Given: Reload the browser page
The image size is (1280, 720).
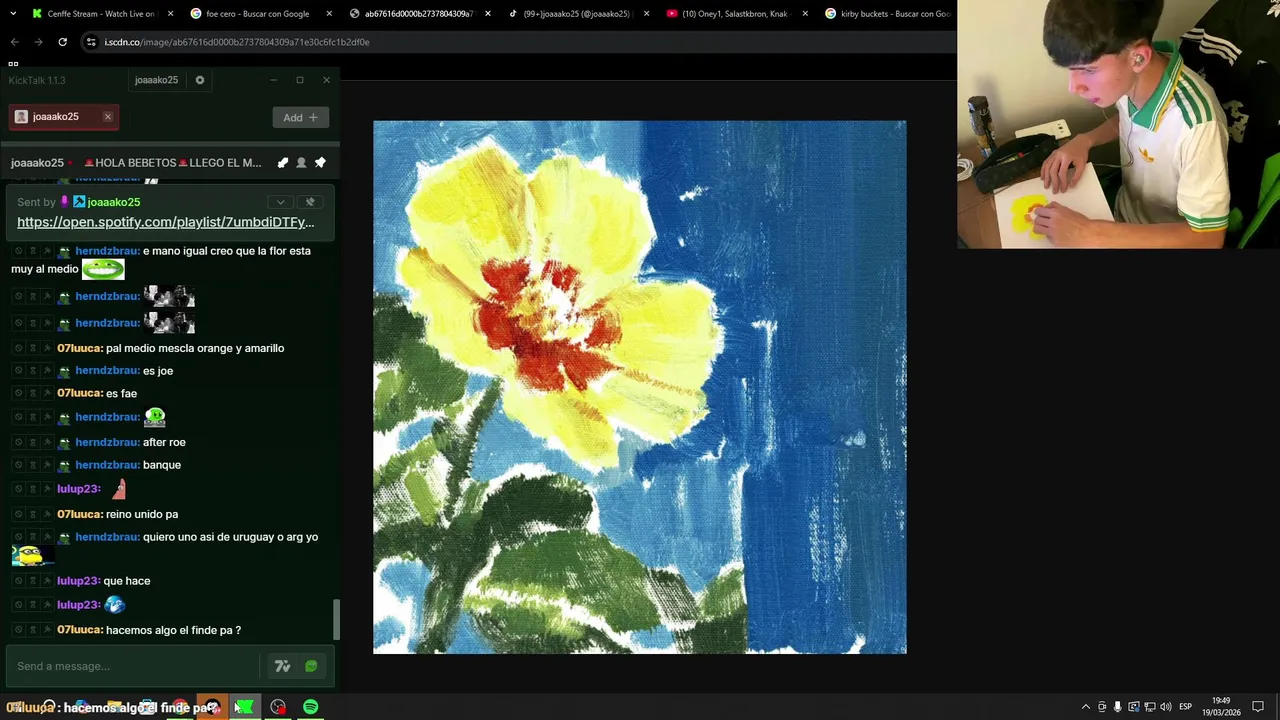Looking at the screenshot, I should click(x=62, y=42).
